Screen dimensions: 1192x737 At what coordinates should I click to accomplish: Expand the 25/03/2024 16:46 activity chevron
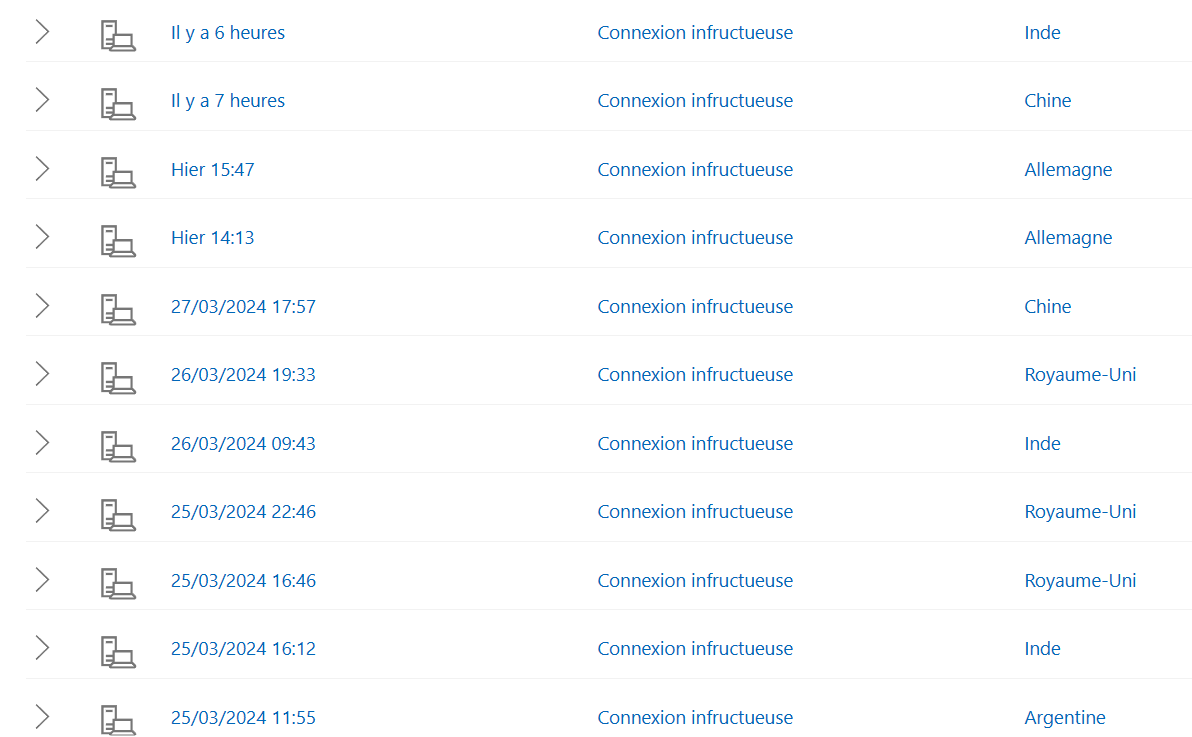tap(43, 580)
